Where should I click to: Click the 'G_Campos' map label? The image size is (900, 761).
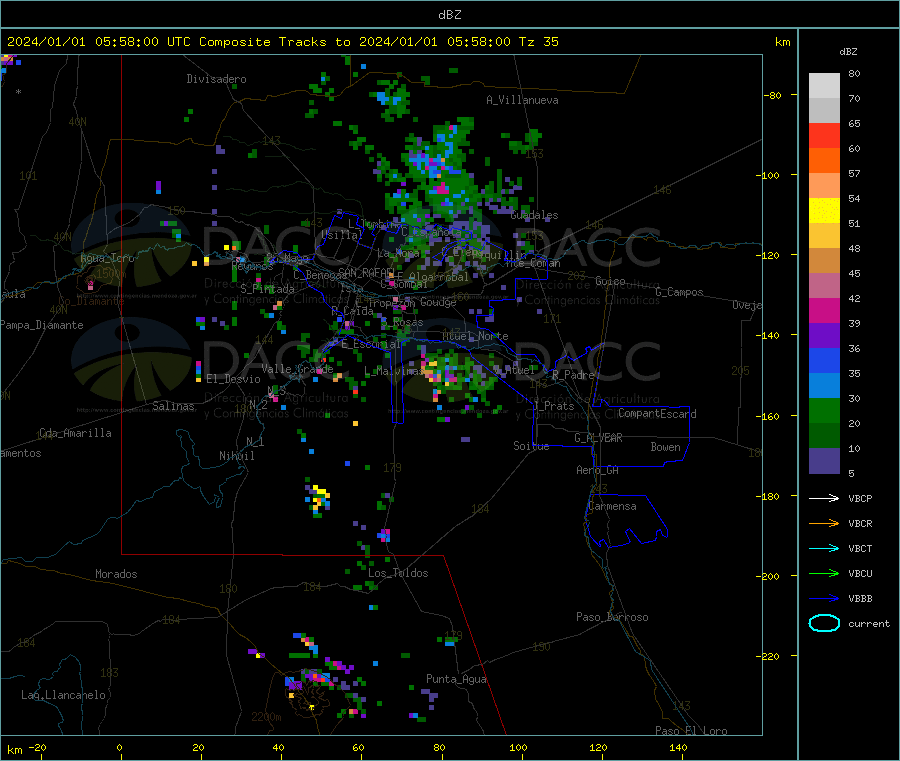coord(679,292)
